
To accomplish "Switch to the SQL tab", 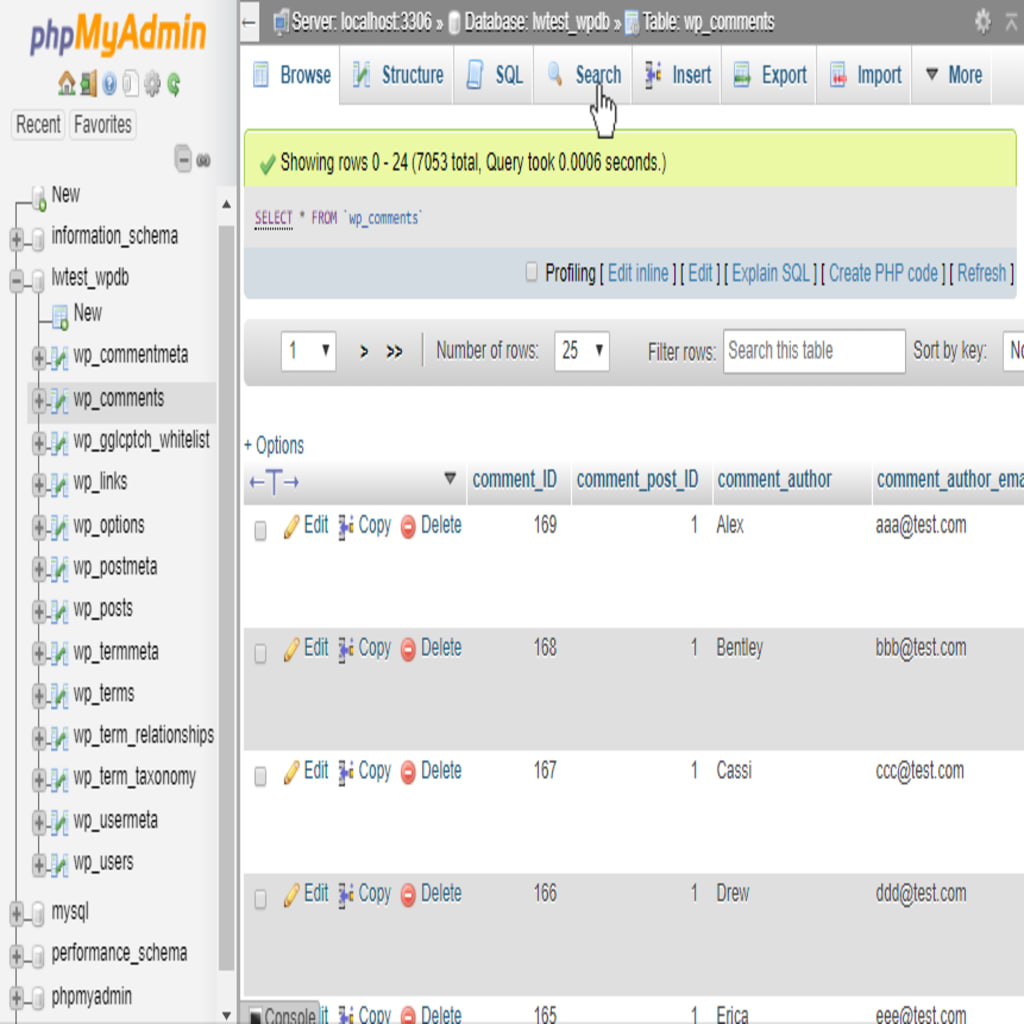I will click(494, 75).
